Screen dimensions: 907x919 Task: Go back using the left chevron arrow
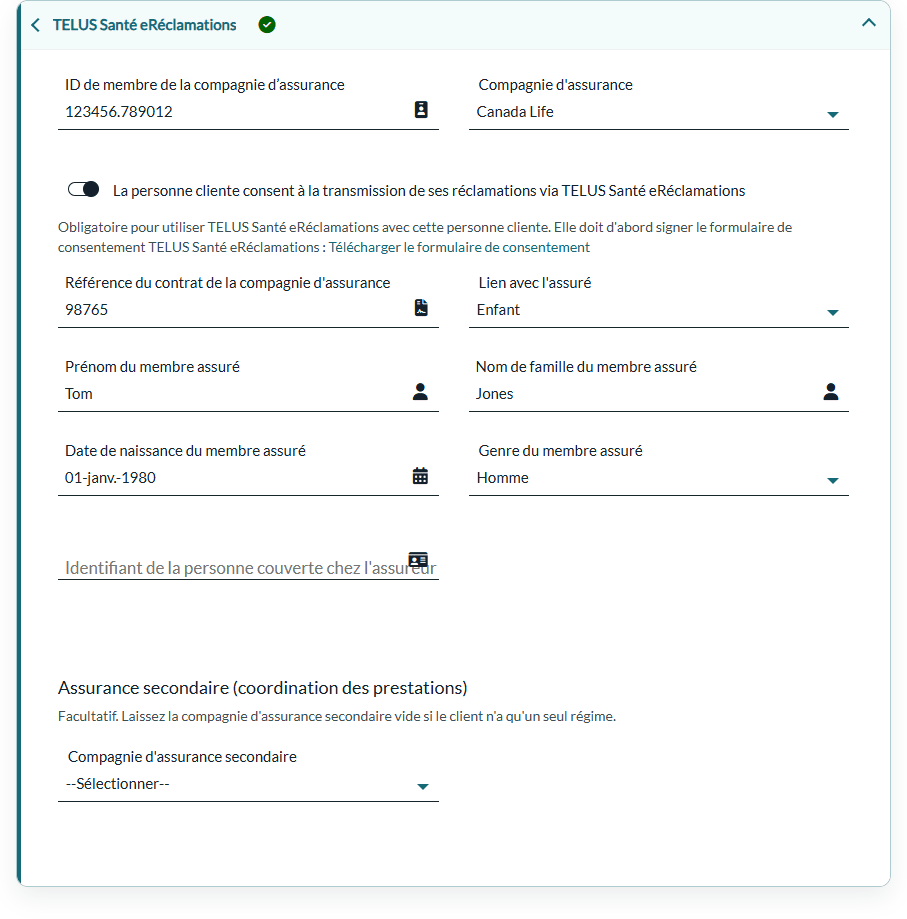click(36, 25)
